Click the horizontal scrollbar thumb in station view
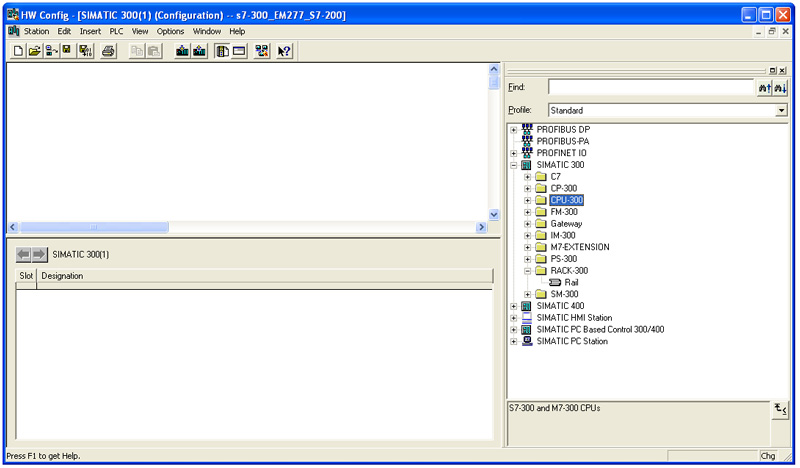800x468 pixels. 94,227
